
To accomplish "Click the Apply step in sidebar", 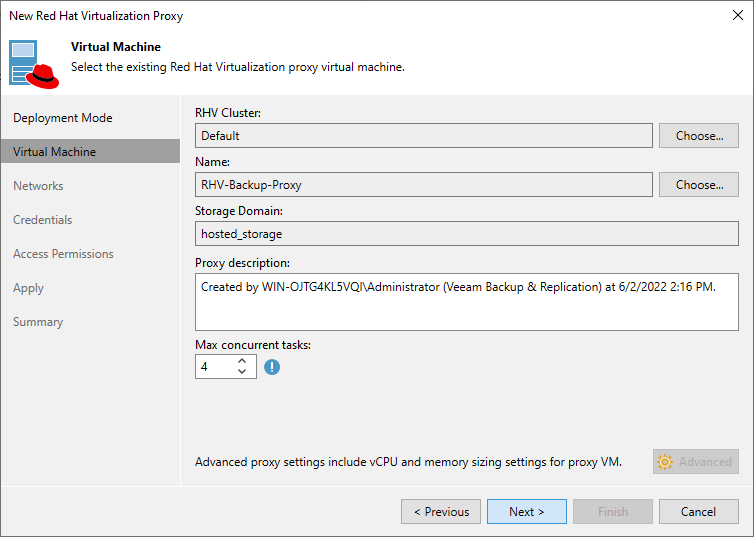I will coord(28,288).
